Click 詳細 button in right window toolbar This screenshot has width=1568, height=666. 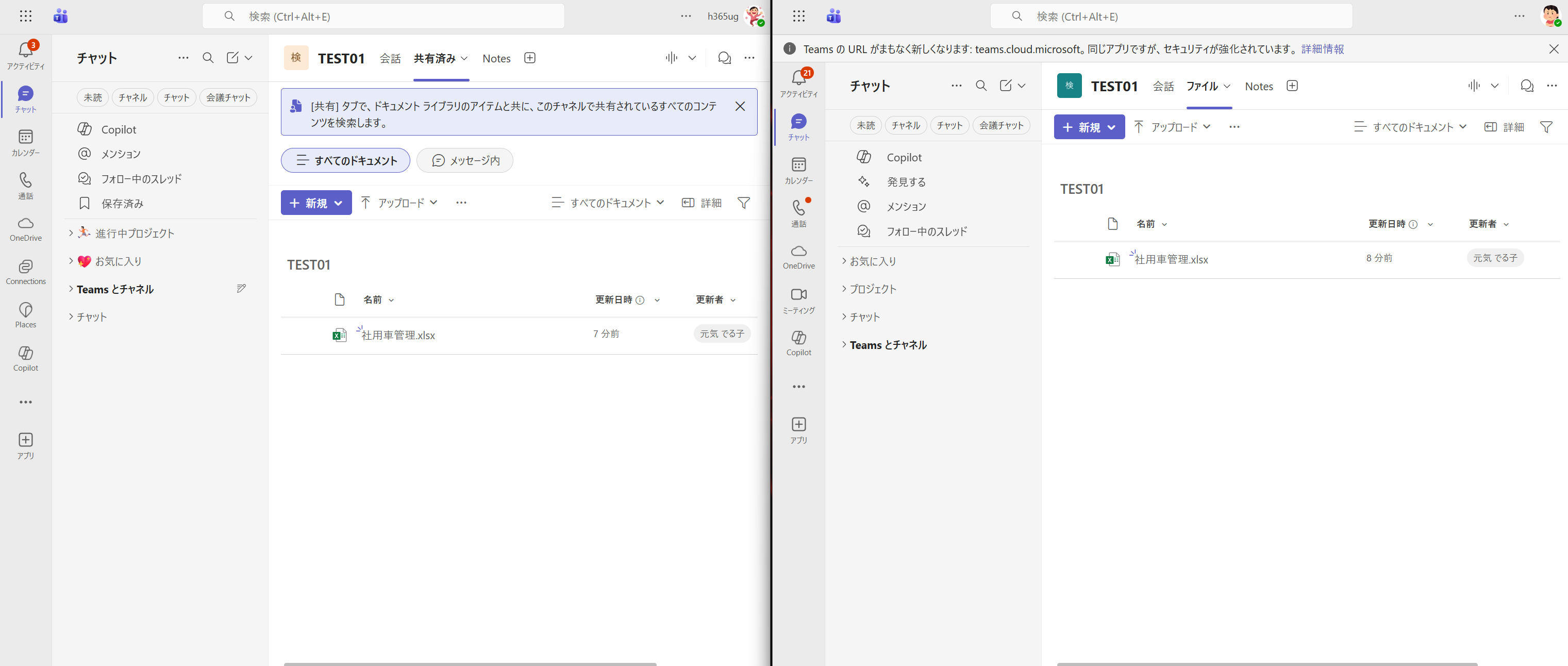click(1504, 127)
